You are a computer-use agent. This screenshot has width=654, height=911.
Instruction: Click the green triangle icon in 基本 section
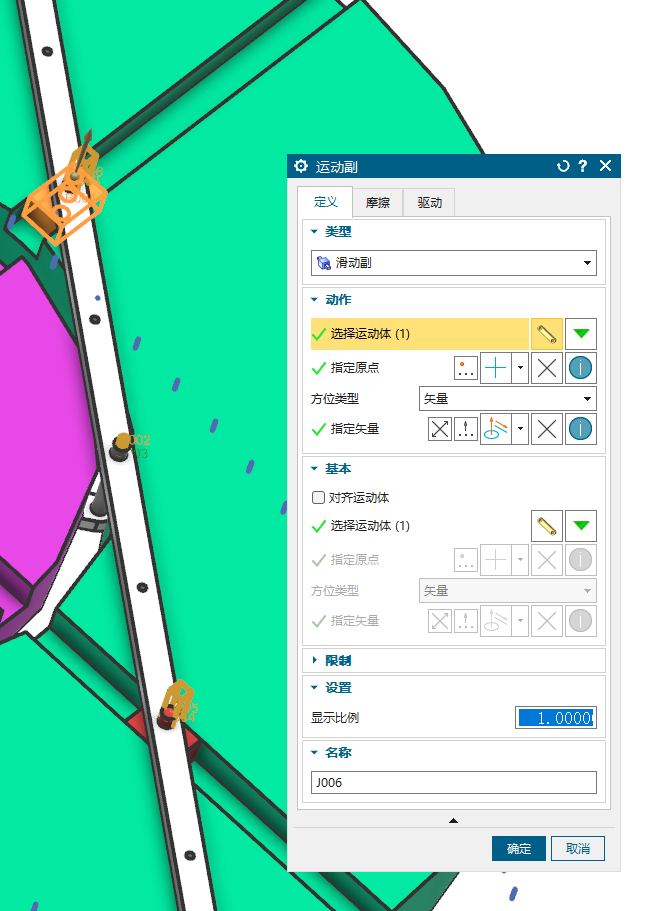pyautogui.click(x=581, y=525)
